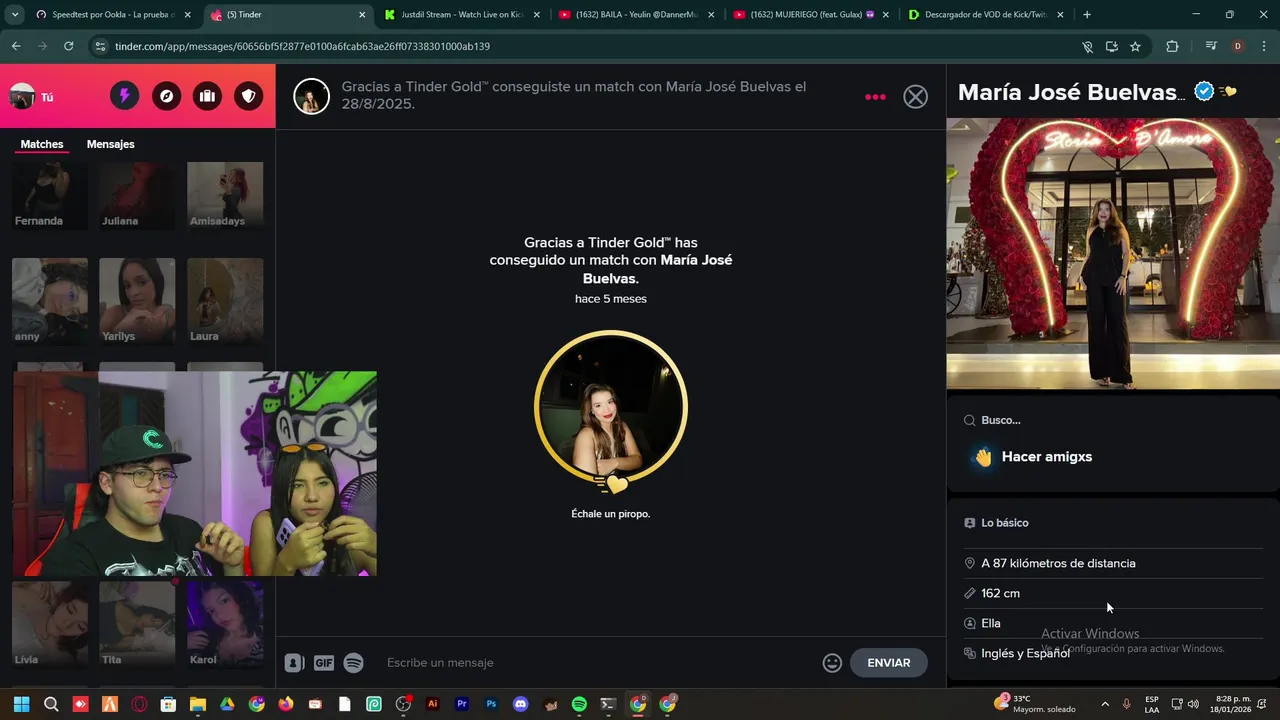This screenshot has width=1280, height=720.
Task: Bookmark this page with star icon
Action: 1135,46
